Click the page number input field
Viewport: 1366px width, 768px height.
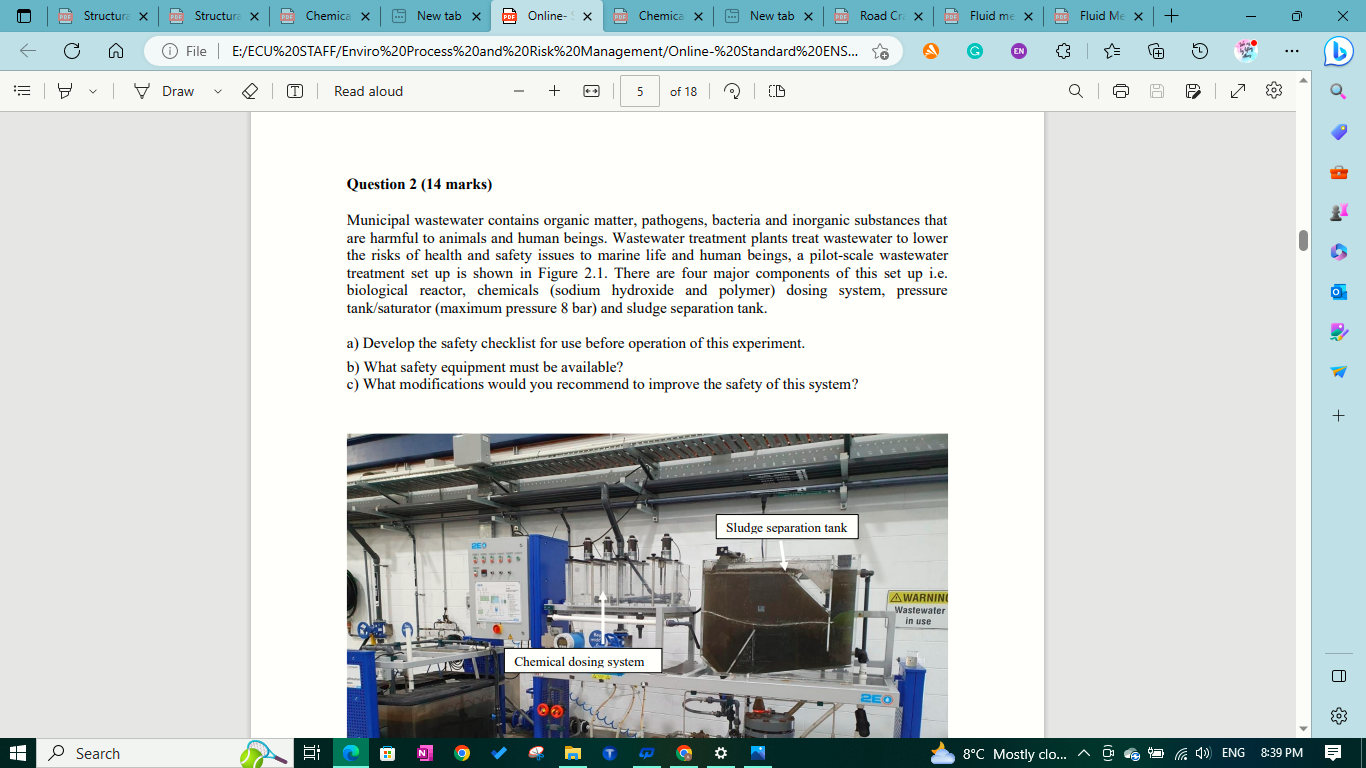tap(639, 91)
